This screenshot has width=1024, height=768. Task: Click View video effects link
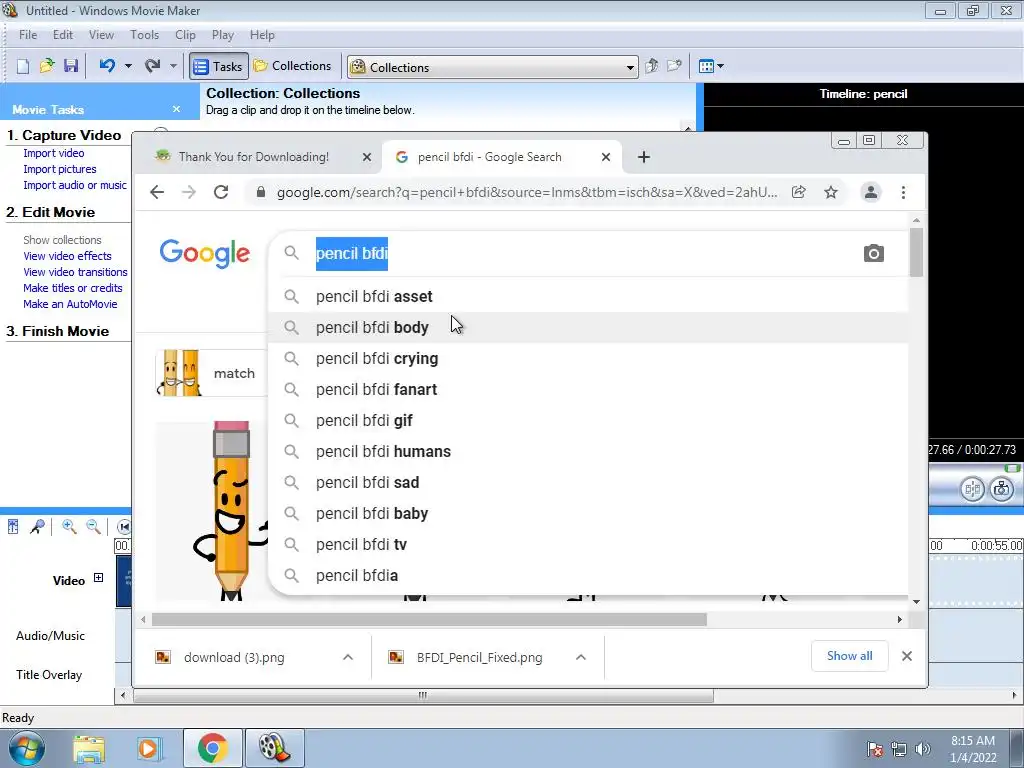(x=67, y=256)
